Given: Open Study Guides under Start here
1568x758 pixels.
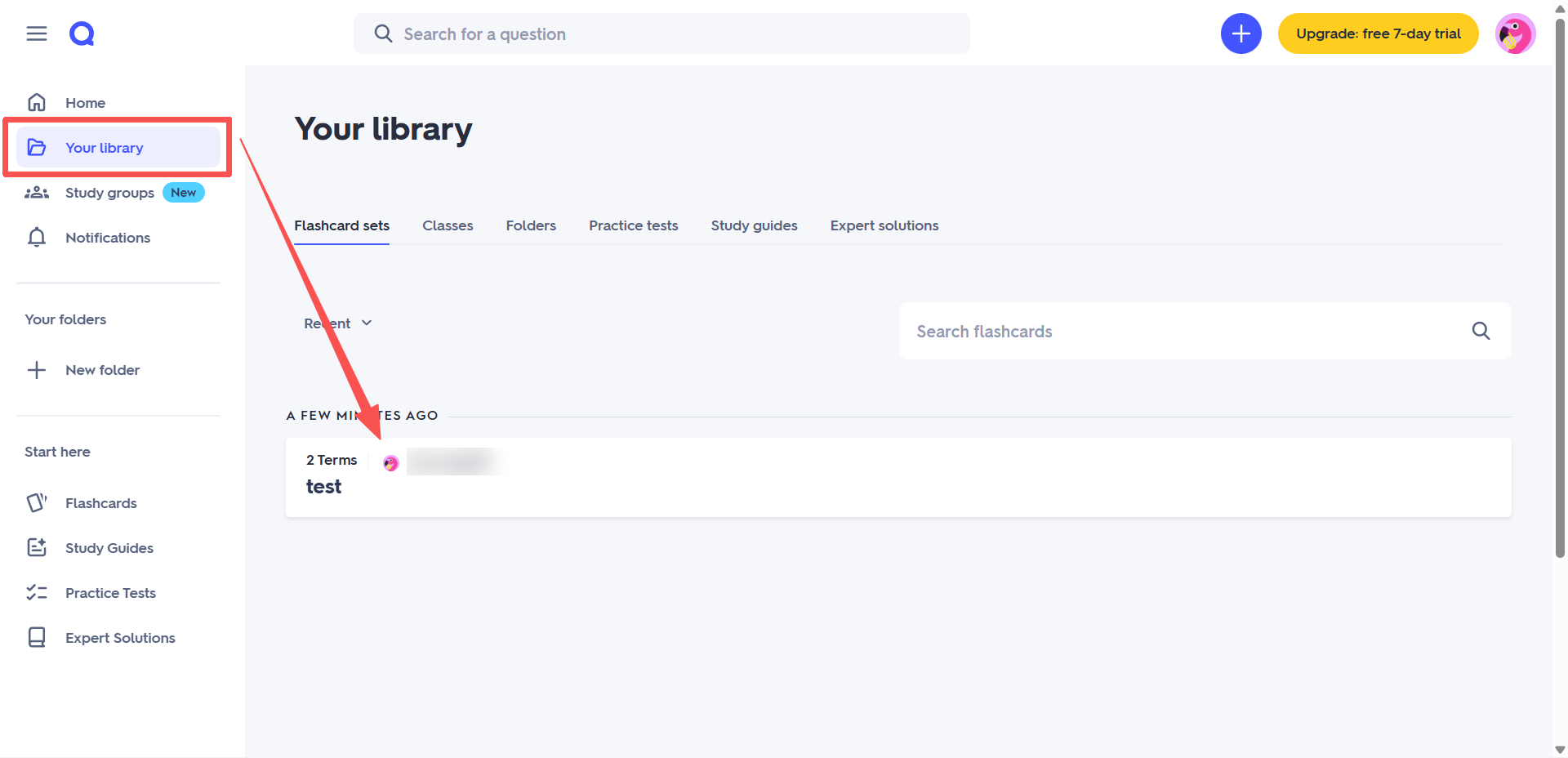Looking at the screenshot, I should pos(118,548).
